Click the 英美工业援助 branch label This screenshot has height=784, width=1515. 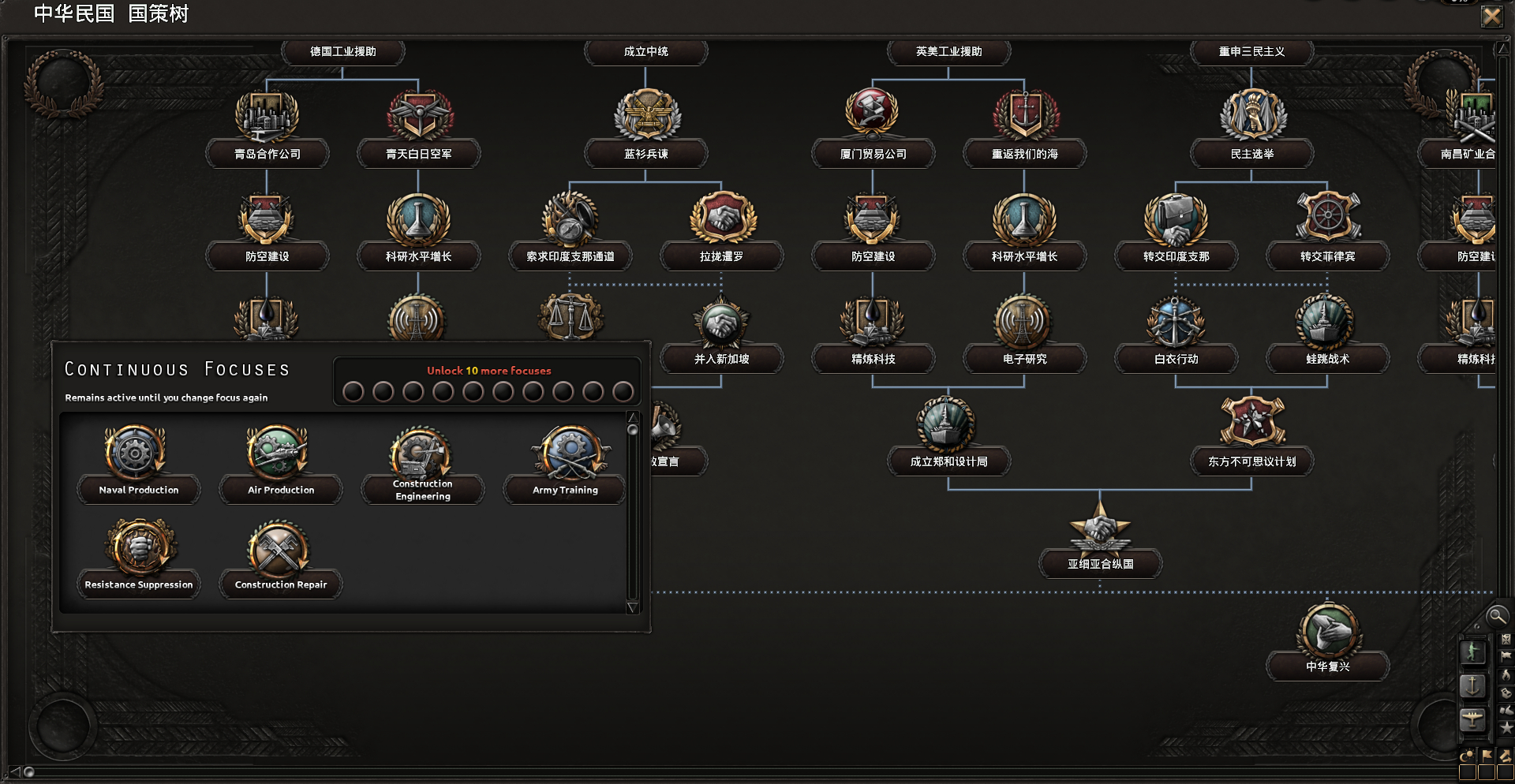coord(948,52)
